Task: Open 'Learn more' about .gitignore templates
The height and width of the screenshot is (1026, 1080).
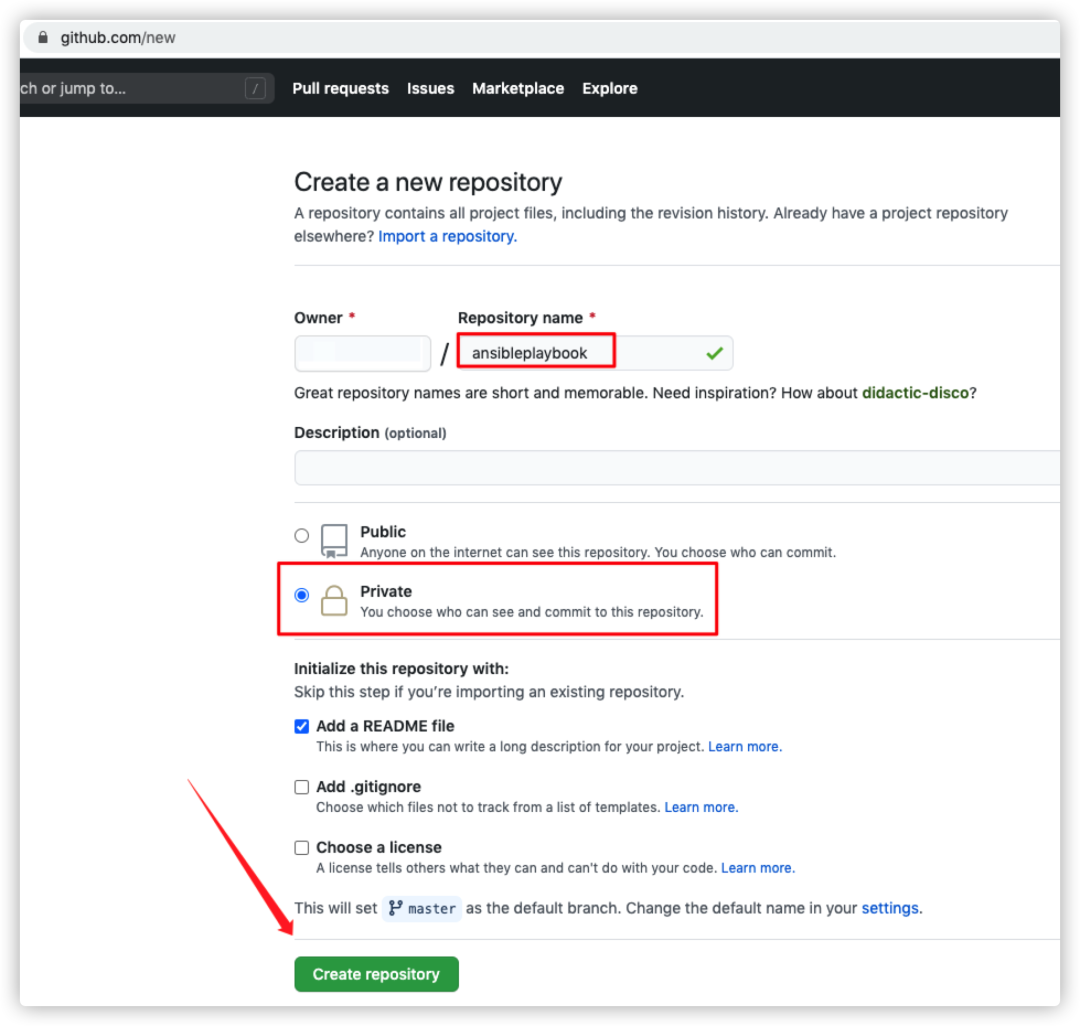Action: pos(701,807)
